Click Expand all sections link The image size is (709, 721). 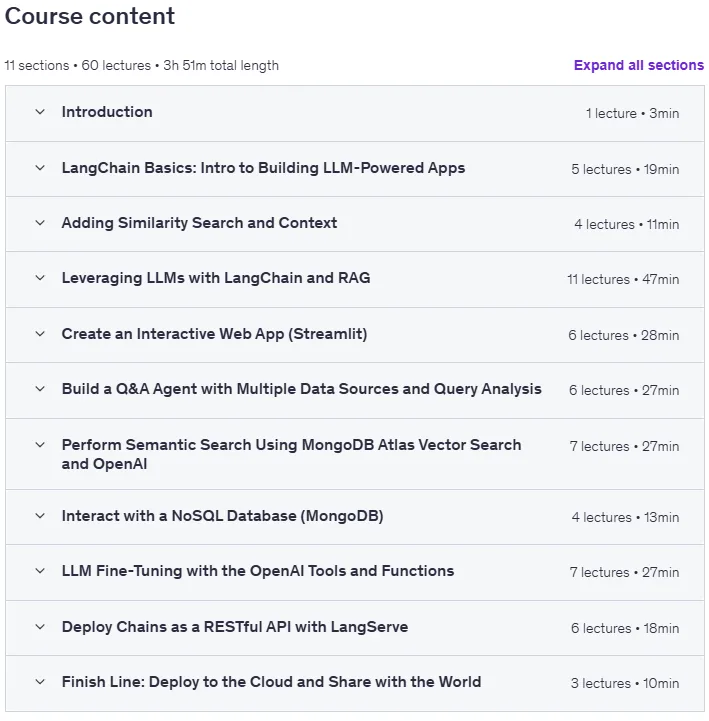click(x=639, y=65)
